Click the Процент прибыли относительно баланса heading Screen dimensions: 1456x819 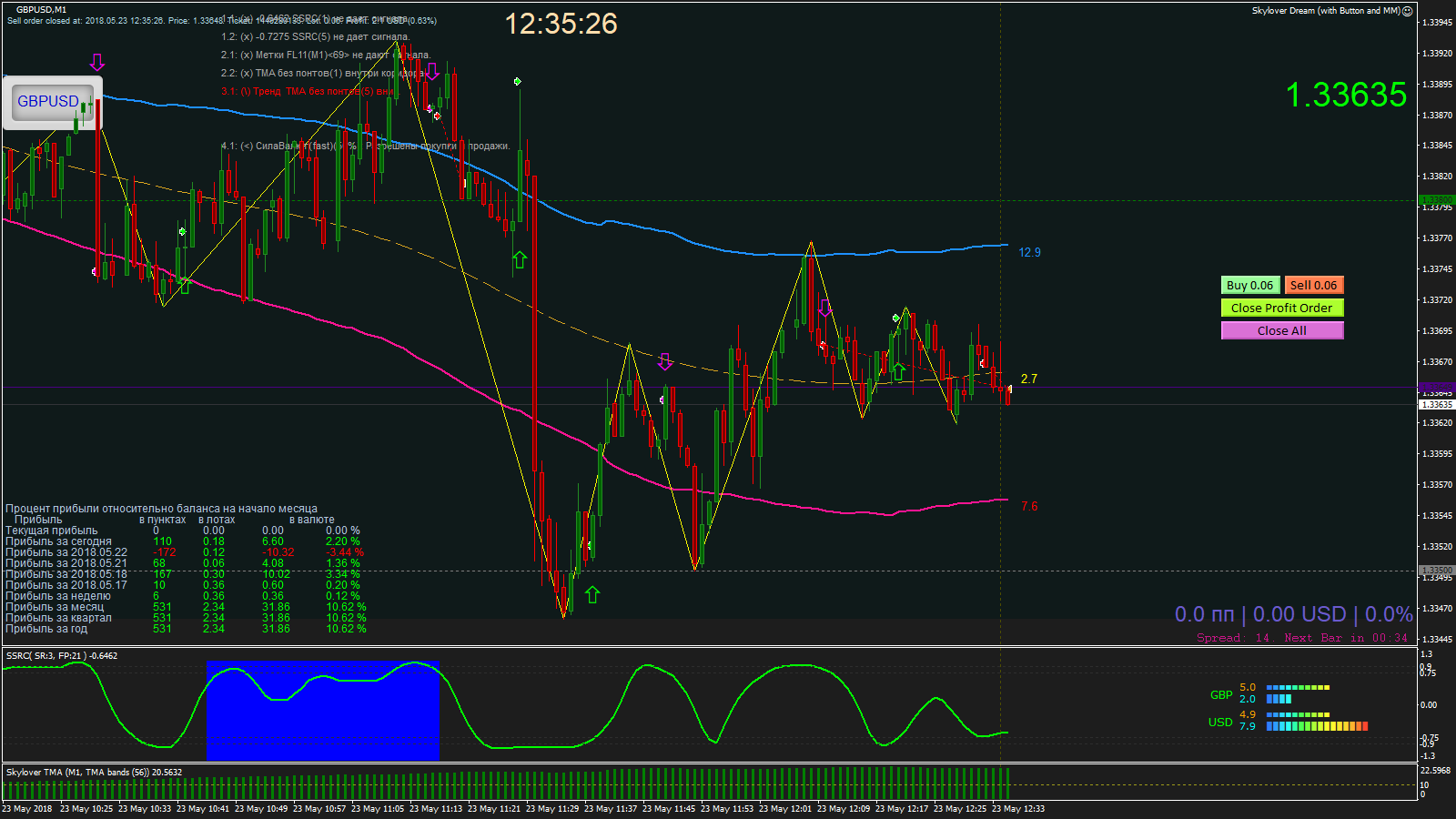161,509
